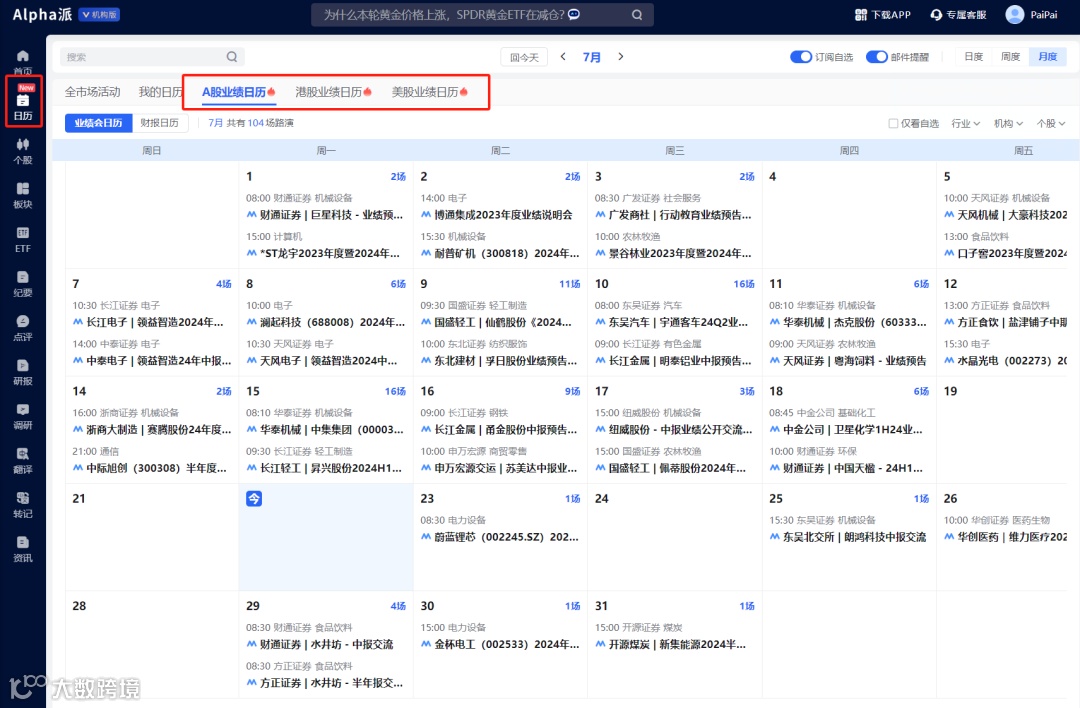Screen dimensions: 1080x708
Task: Expand the 机构 filter dropdown
Action: pyautogui.click(x=1008, y=123)
